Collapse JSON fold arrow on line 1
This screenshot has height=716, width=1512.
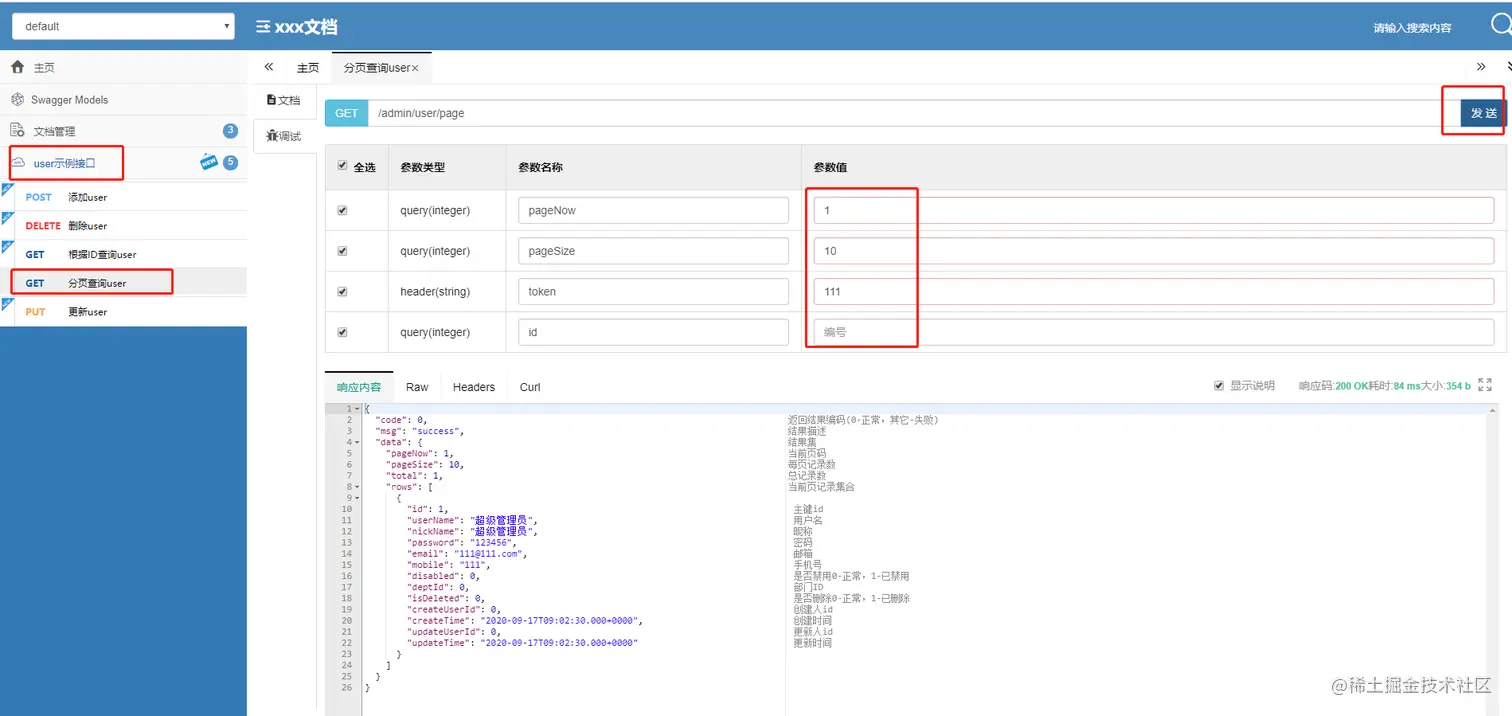(358, 409)
